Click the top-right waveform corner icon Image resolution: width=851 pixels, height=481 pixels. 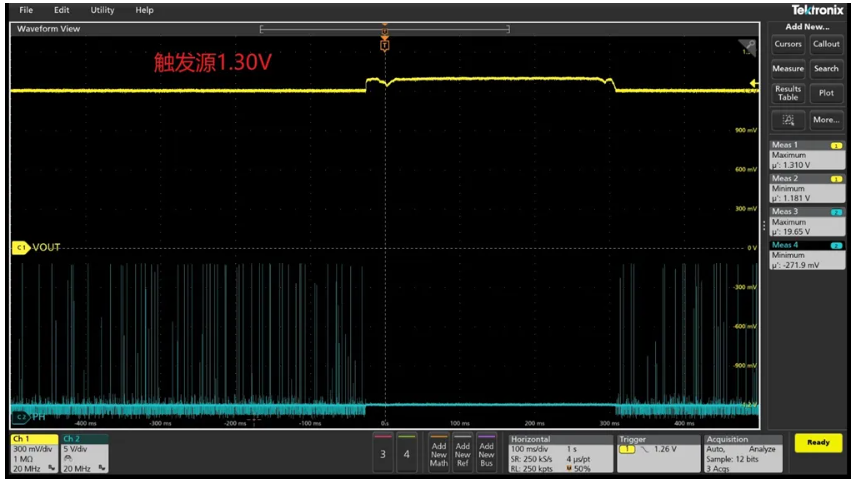point(746,47)
